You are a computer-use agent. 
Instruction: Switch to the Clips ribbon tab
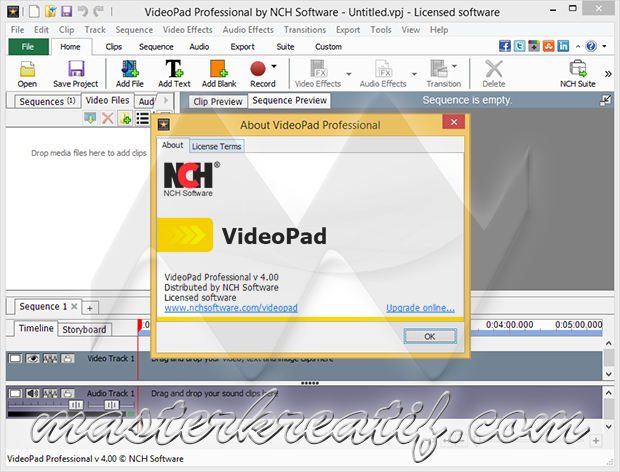[113, 47]
